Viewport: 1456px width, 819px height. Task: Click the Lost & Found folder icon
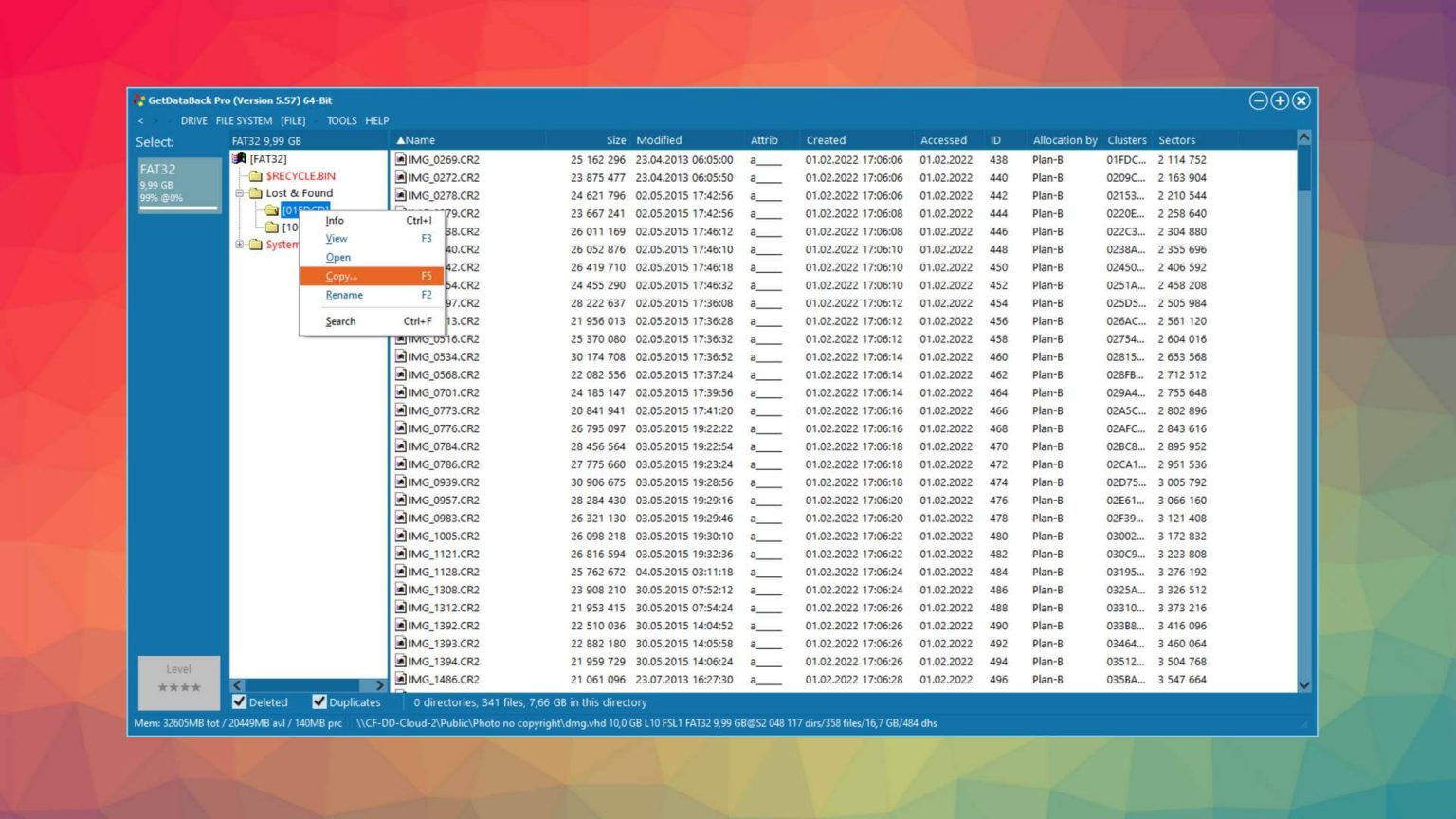254,192
